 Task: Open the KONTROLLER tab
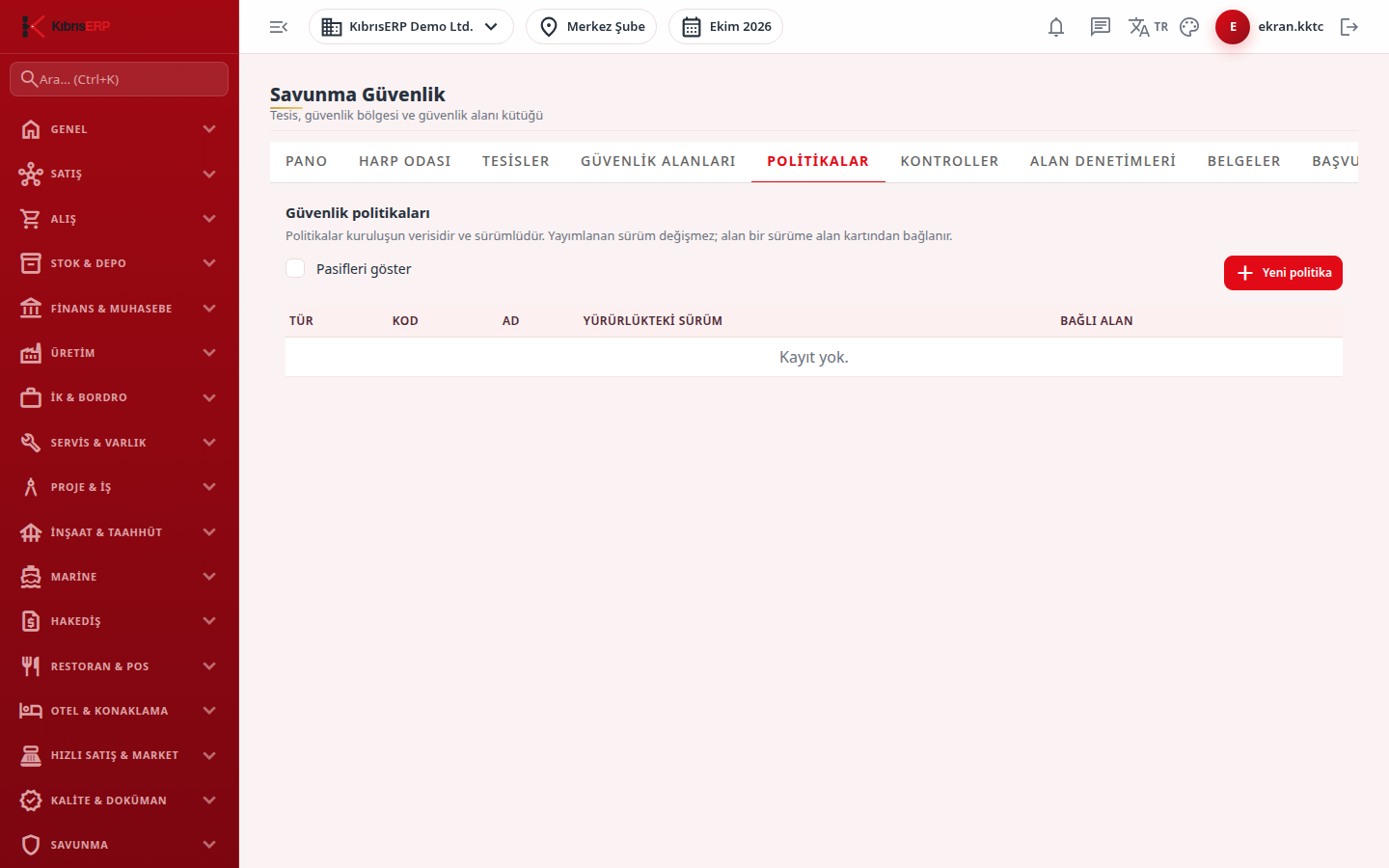click(x=949, y=161)
